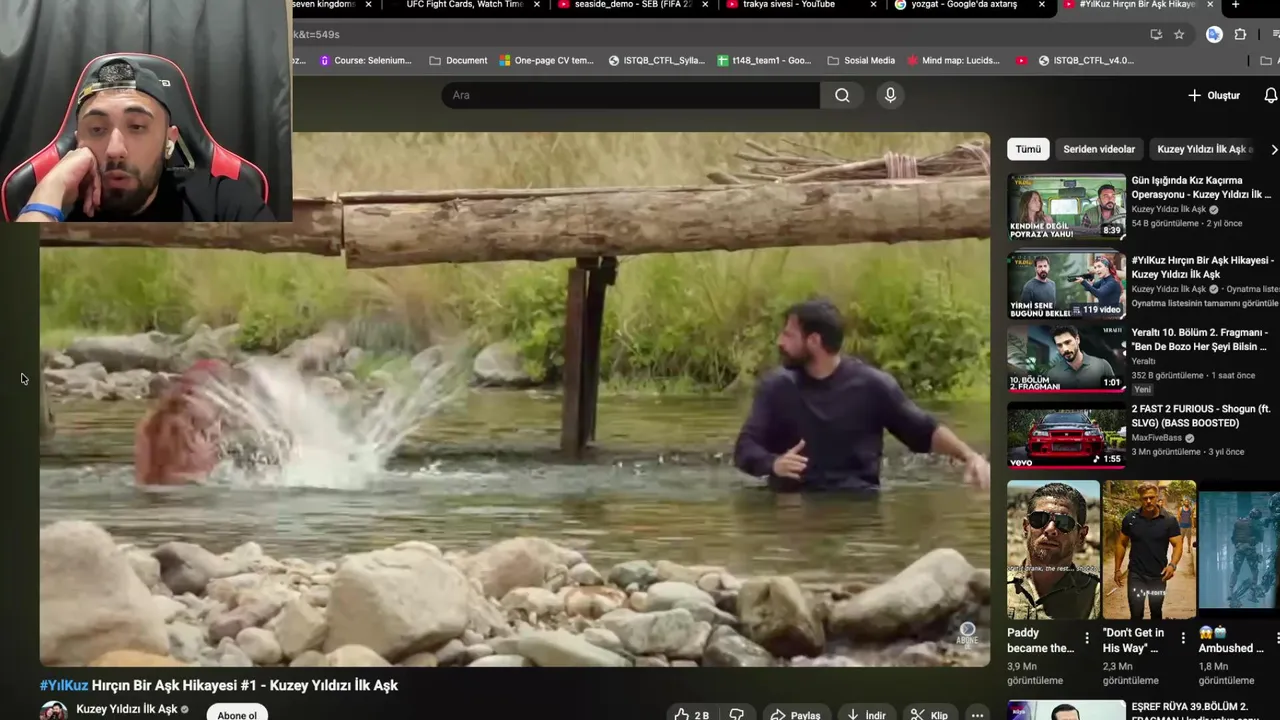Open Gün Işığında Kız Kaçırma thumbnail
The width and height of the screenshot is (1280, 720).
tap(1066, 207)
